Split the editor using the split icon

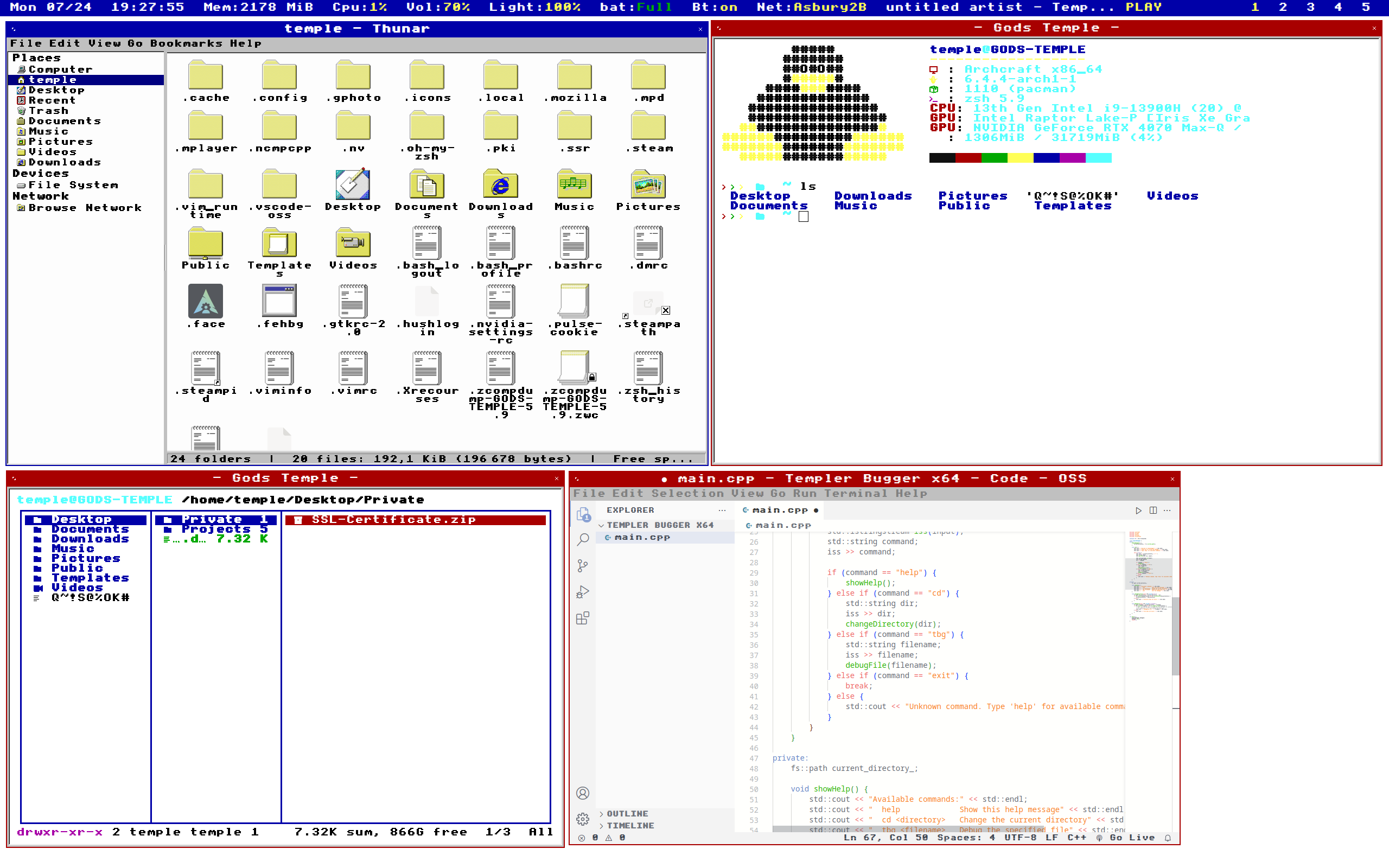[1152, 510]
